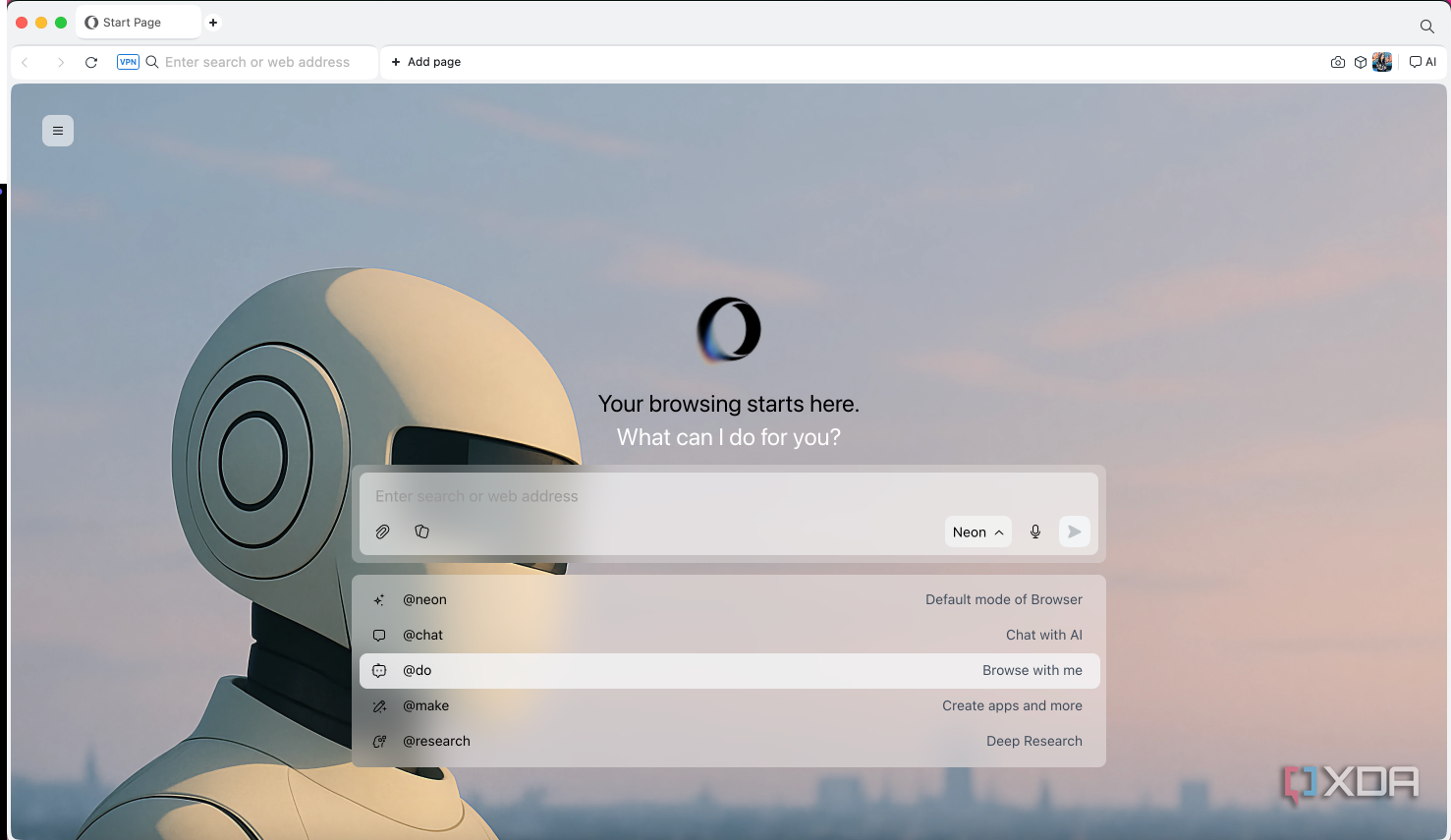Click the cards icon beside the paperclip
Screen dimensions: 1451x840
click(x=422, y=532)
